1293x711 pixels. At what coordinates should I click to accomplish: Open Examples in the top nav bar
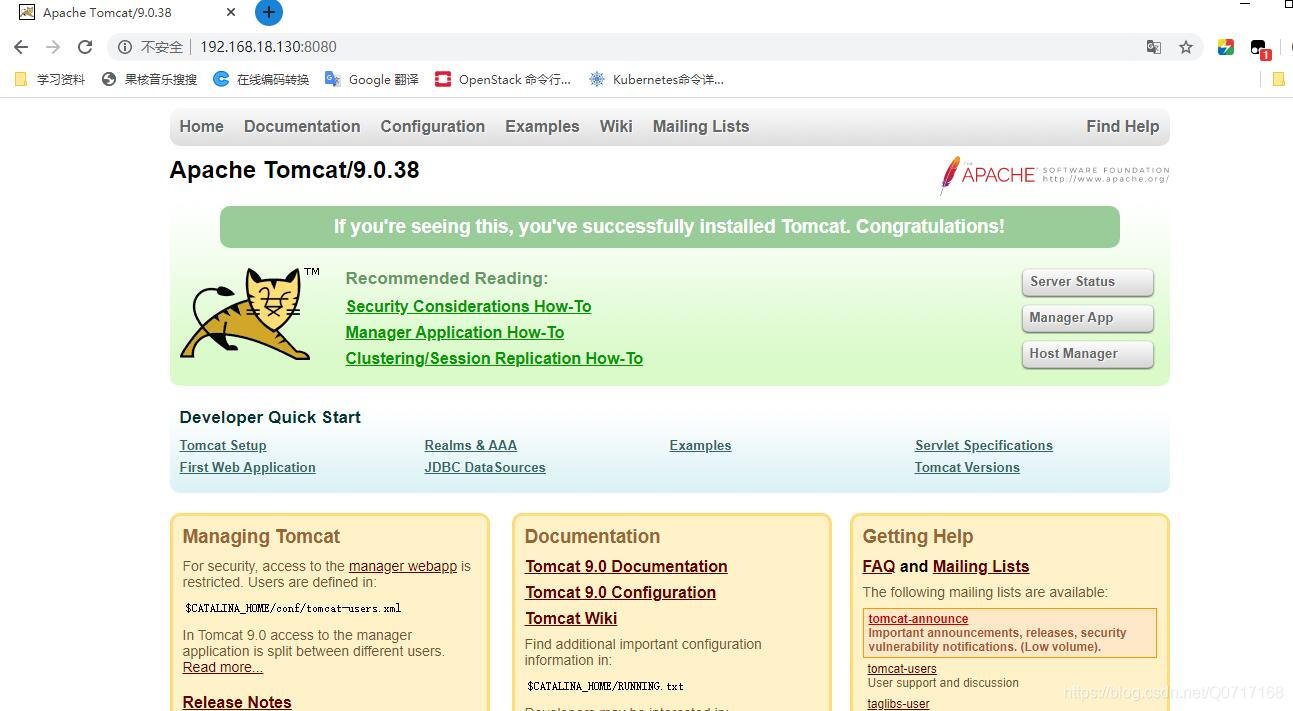[x=542, y=126]
